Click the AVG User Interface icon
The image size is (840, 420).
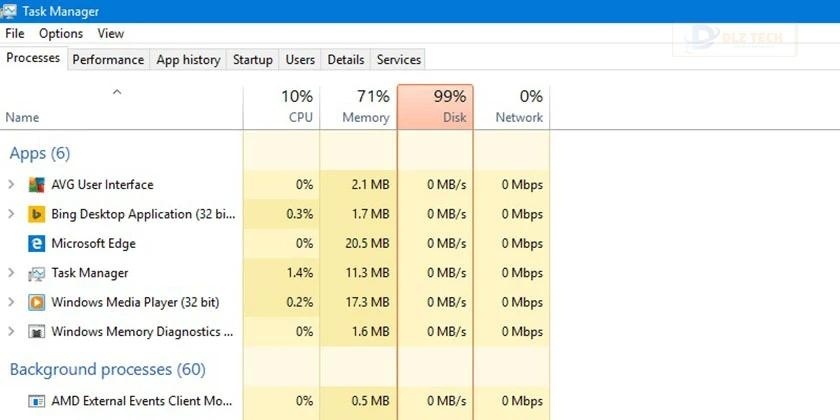[37, 185]
